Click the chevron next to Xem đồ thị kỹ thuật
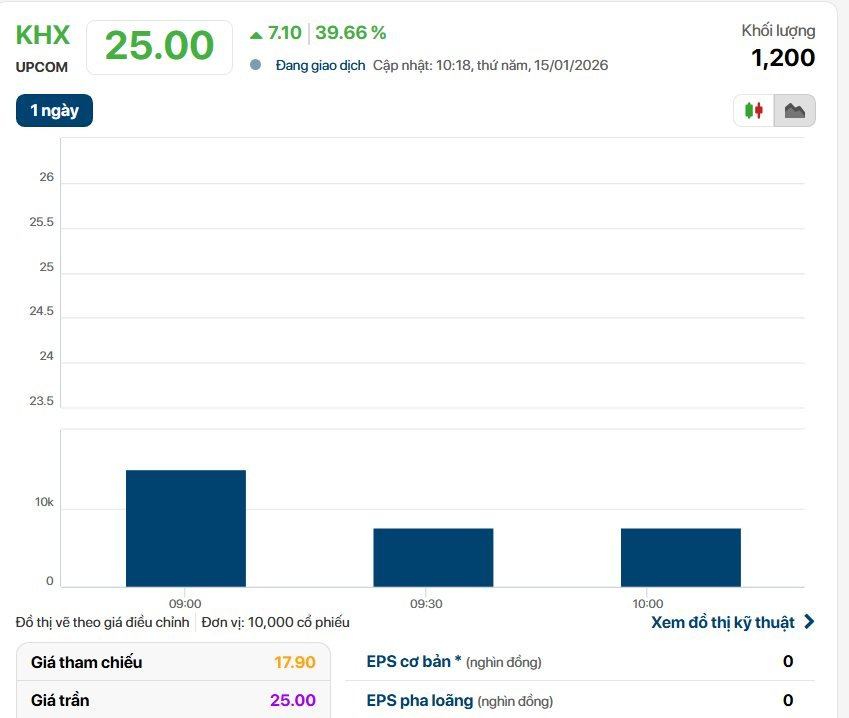Viewport: 849px width, 718px height. (809, 622)
